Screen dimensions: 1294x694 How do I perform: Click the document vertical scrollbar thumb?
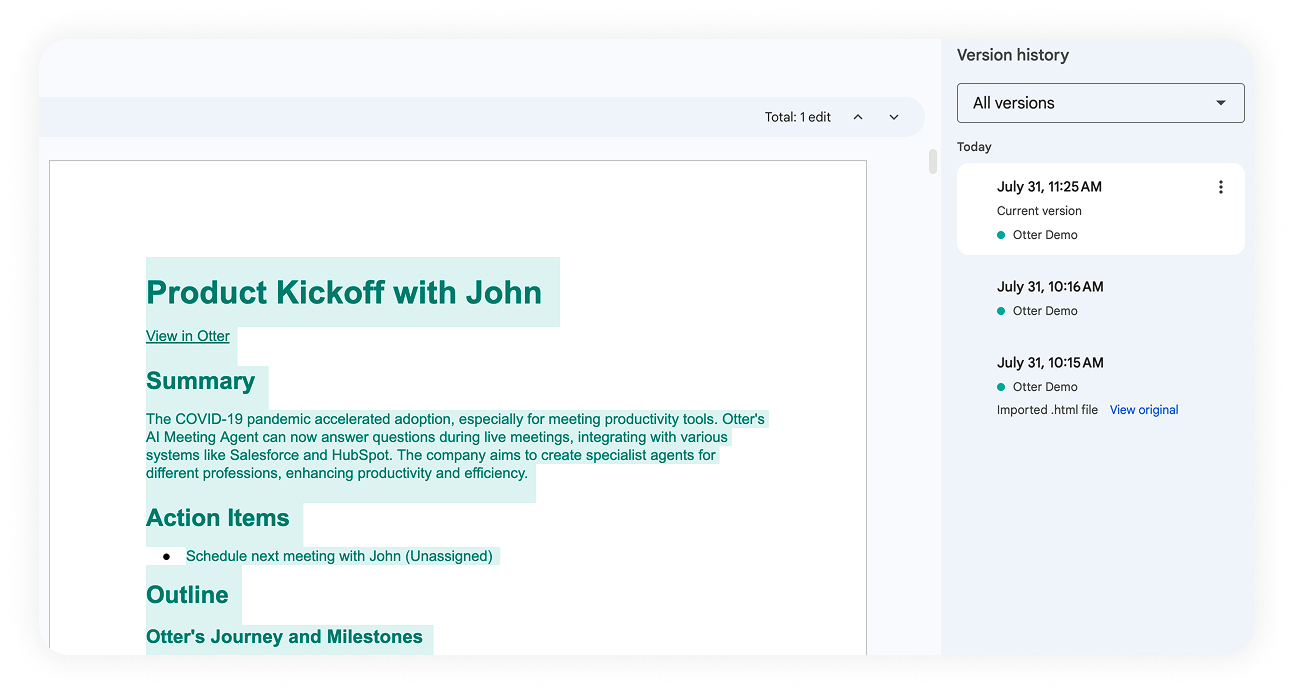[x=933, y=162]
